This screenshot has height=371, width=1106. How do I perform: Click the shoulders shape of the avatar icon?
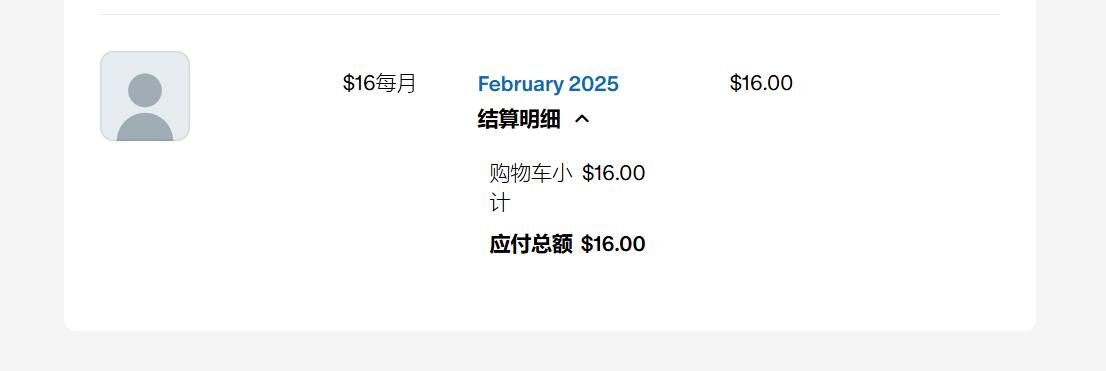[145, 127]
